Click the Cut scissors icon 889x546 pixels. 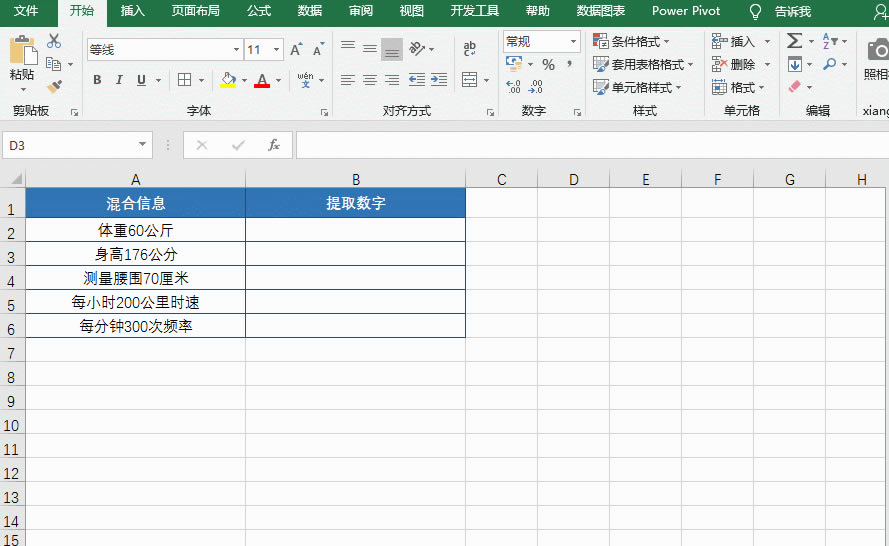click(54, 41)
